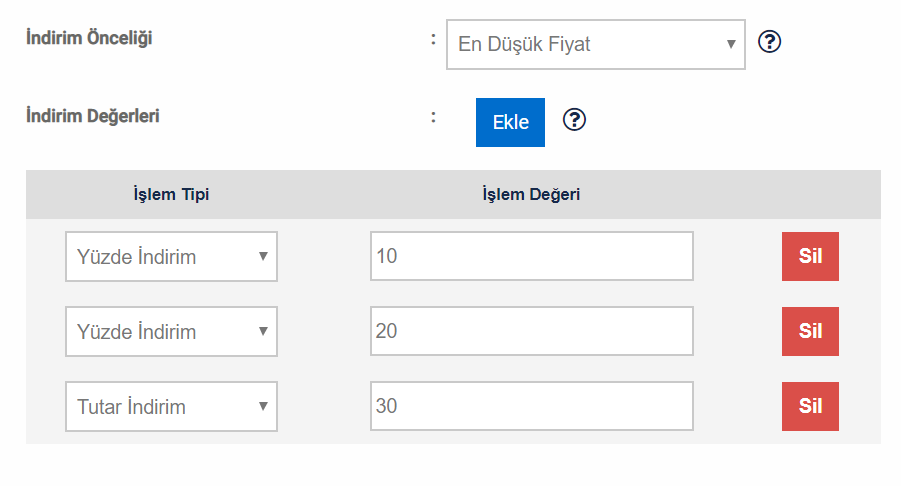This screenshot has width=901, height=486.
Task: Click the blue Ekle button
Action: click(x=510, y=122)
